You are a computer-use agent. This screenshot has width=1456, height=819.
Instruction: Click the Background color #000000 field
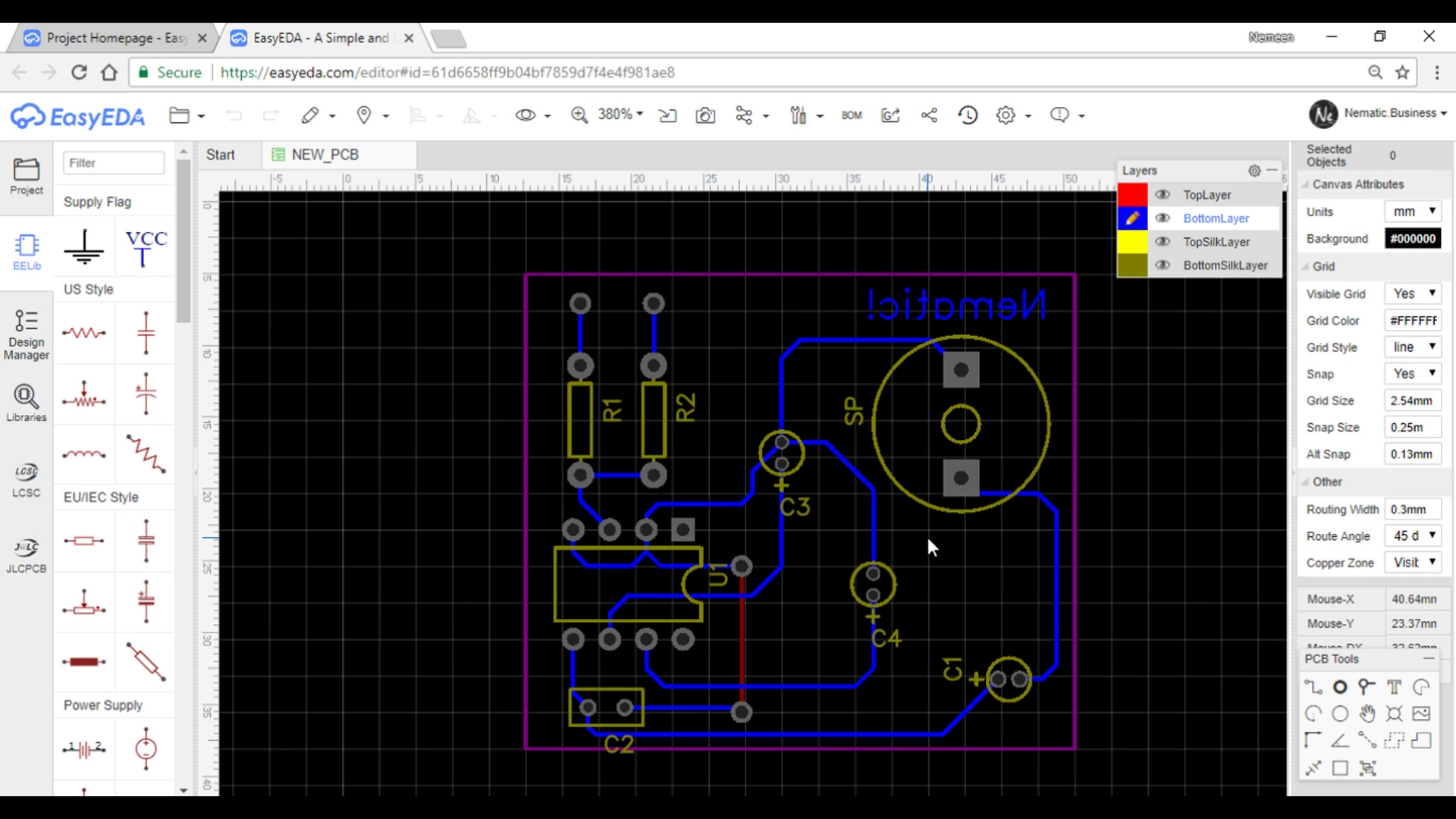(x=1413, y=239)
